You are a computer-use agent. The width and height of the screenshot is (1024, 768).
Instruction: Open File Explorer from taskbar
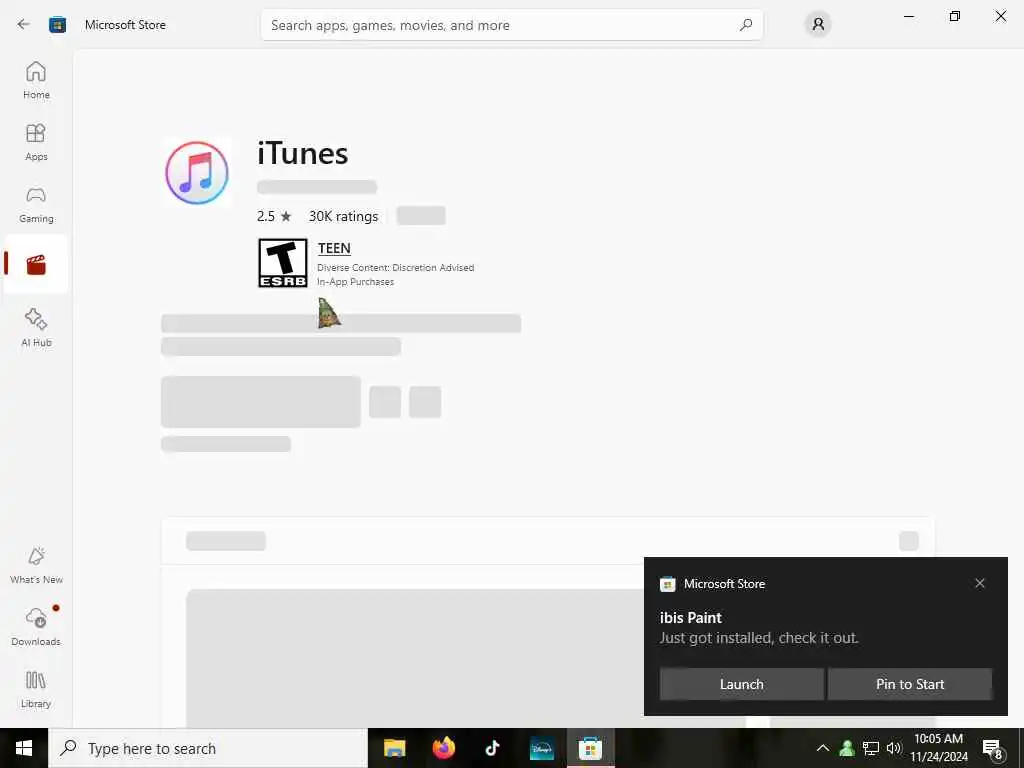(394, 748)
